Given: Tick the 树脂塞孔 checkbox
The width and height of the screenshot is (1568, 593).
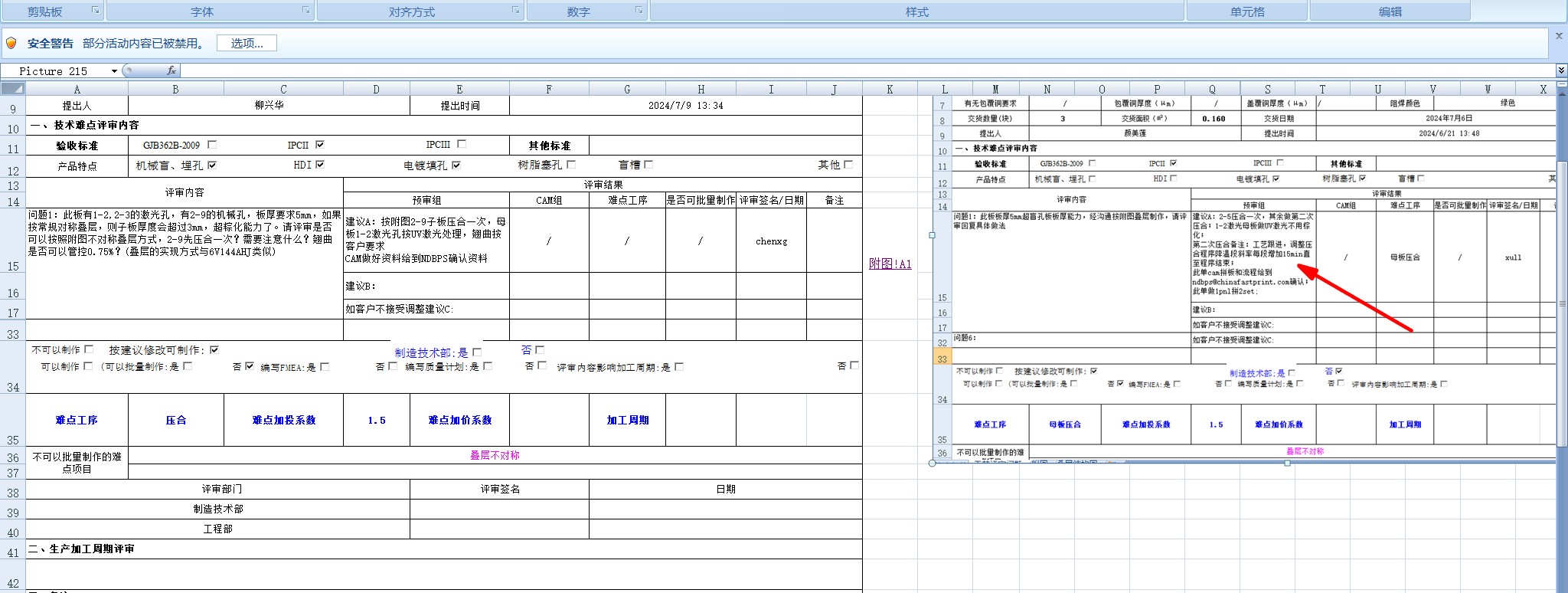Looking at the screenshot, I should [x=571, y=164].
